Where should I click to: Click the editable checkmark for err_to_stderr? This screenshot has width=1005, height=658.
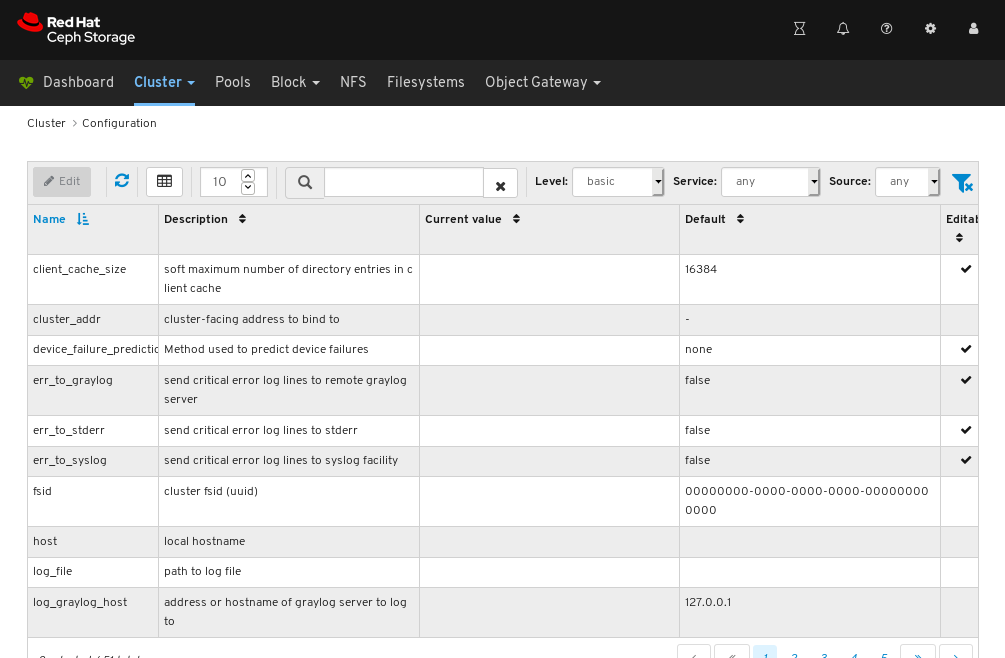click(x=966, y=430)
